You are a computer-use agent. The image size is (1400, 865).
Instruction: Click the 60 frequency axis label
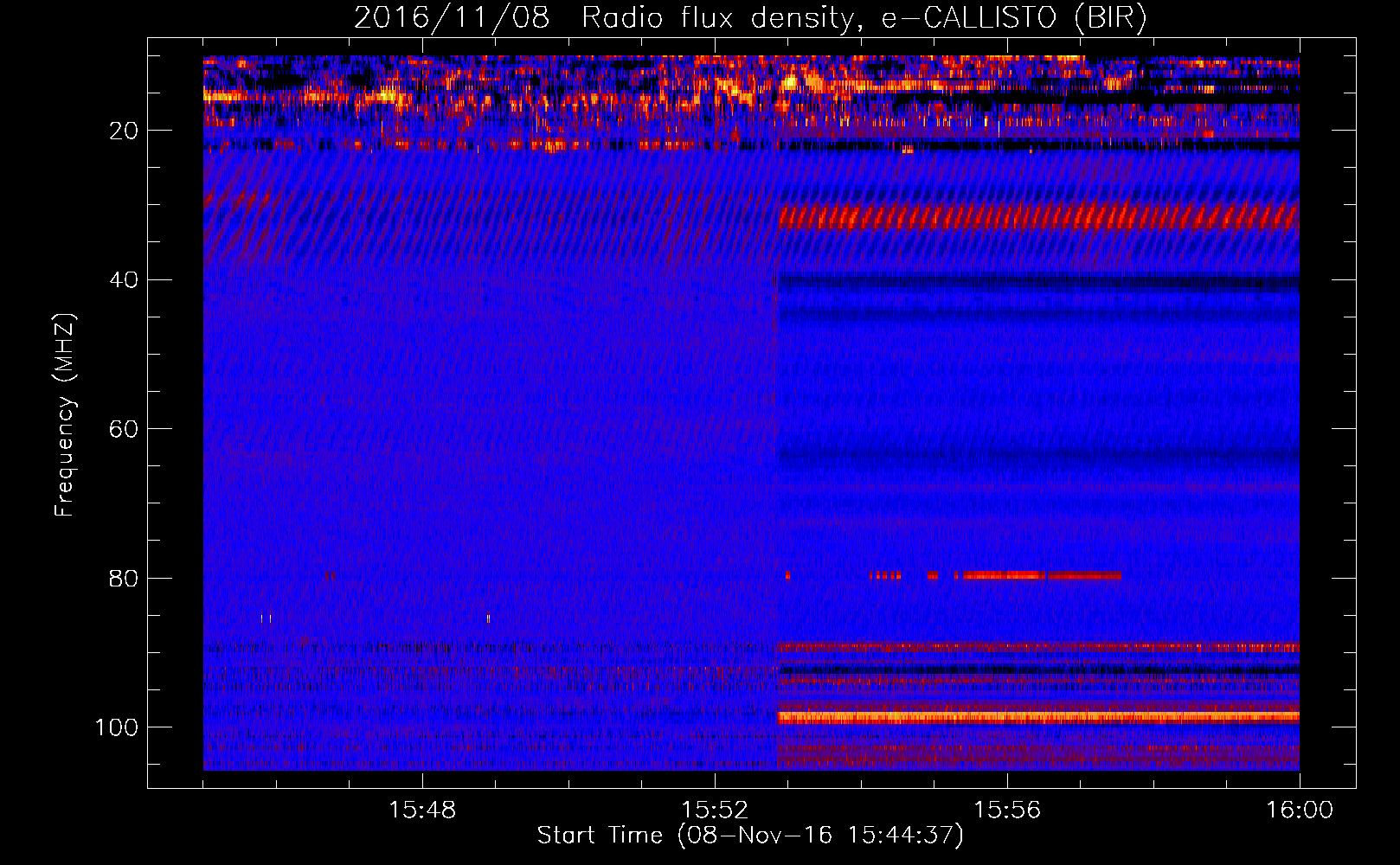[x=124, y=429]
